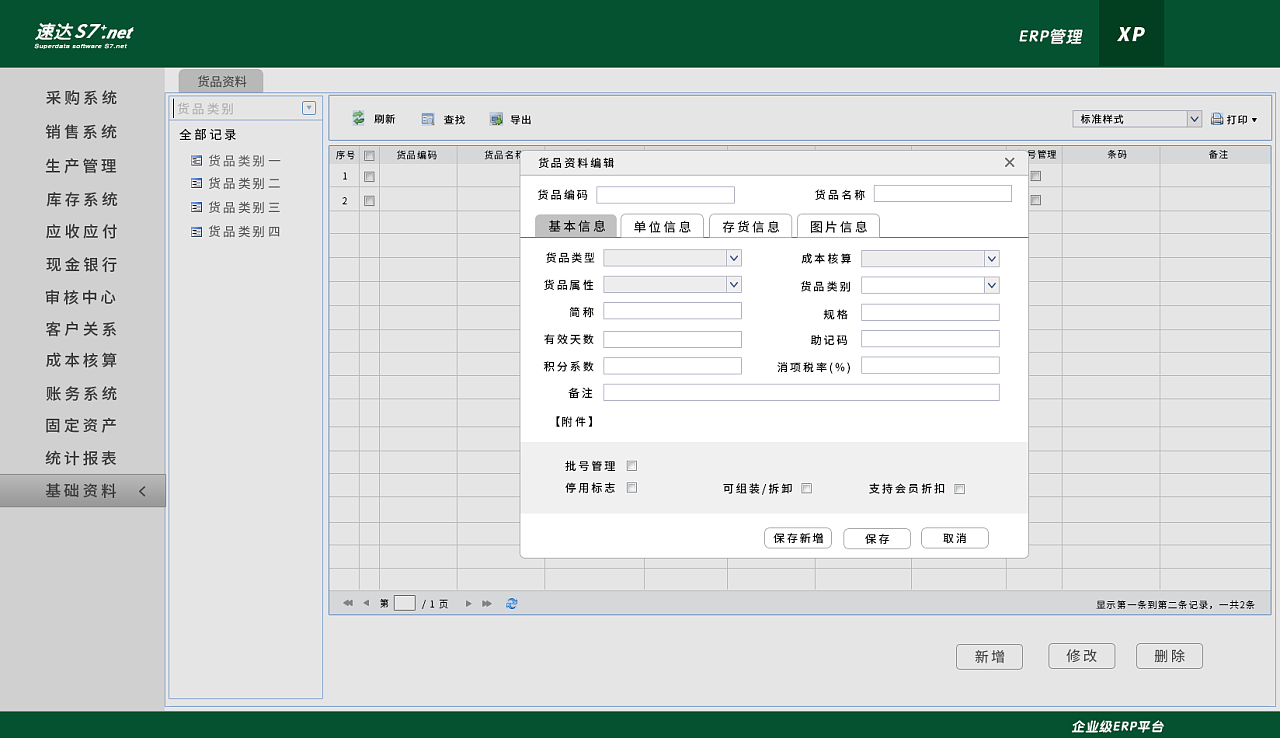Click the 取消 button in the dialog
Image resolution: width=1280 pixels, height=738 pixels.
954,538
